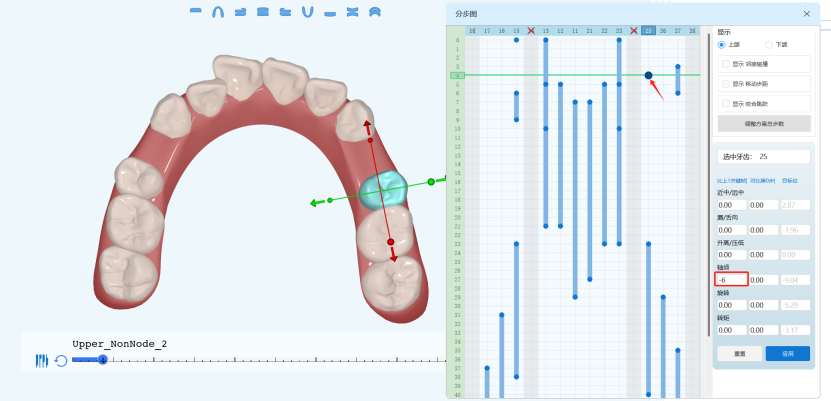The width and height of the screenshot is (831, 401).
Task: Click the blue 应用 apply button
Action: (x=788, y=353)
